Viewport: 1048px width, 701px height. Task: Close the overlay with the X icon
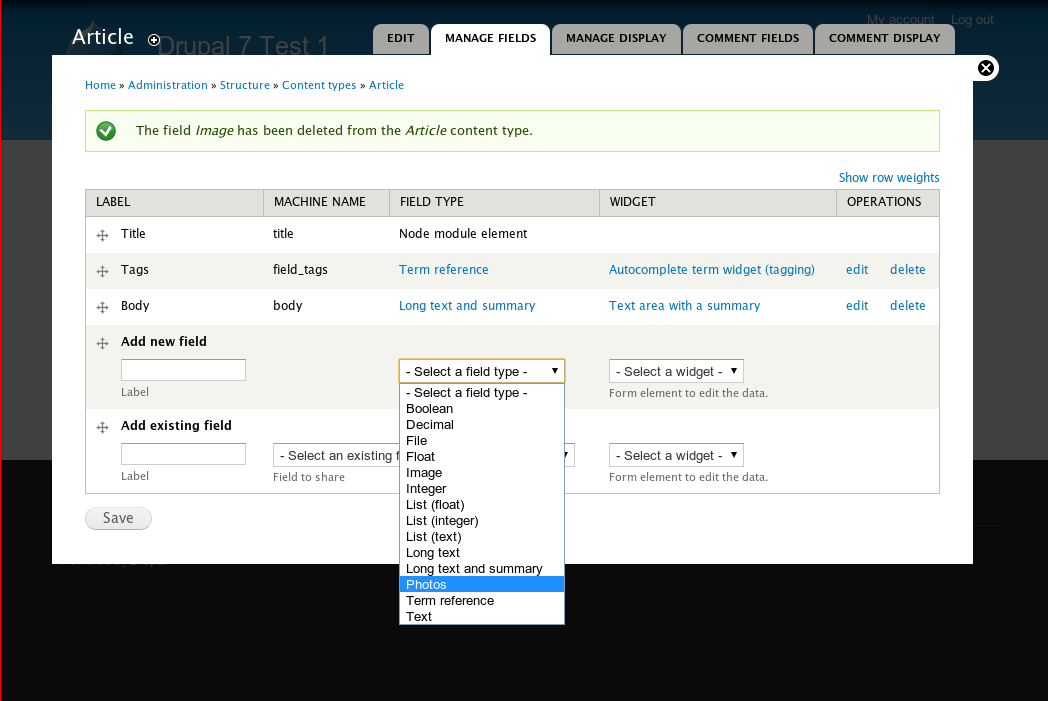click(986, 68)
